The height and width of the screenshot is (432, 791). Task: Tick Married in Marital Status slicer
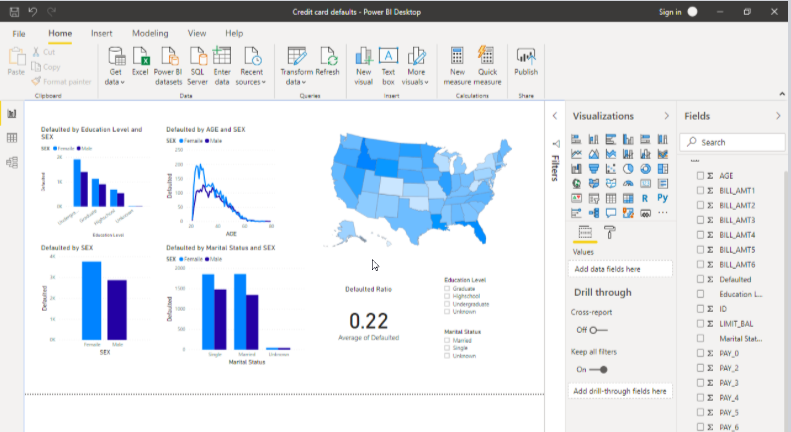447,341
